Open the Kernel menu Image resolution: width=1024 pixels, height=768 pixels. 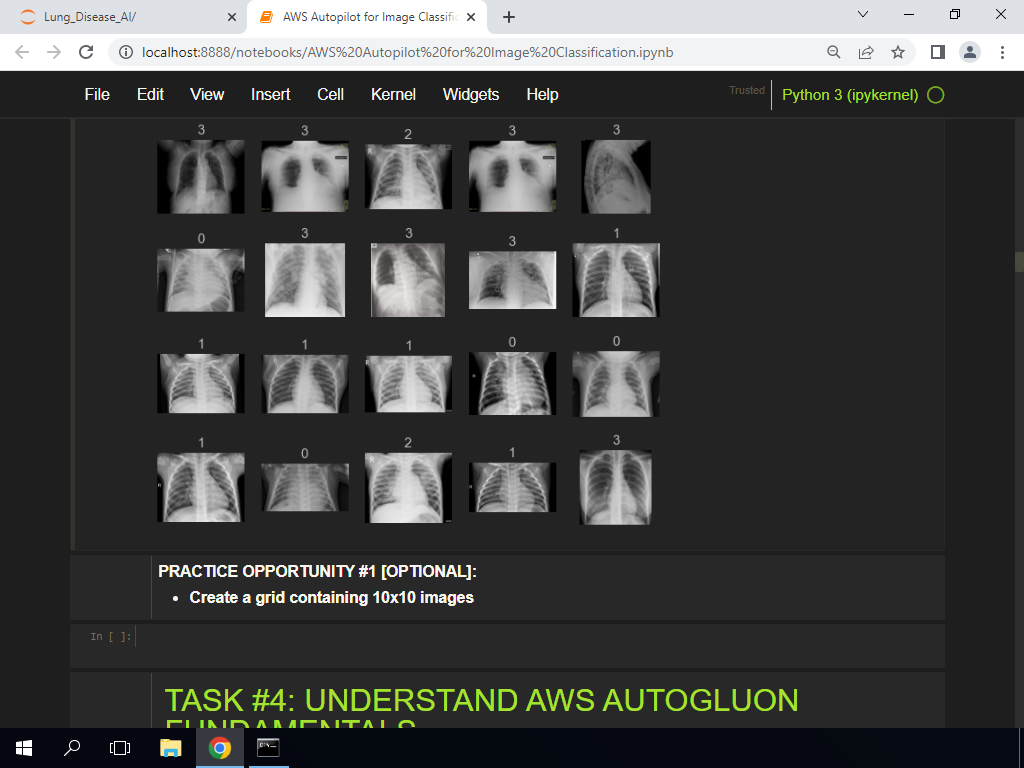393,95
